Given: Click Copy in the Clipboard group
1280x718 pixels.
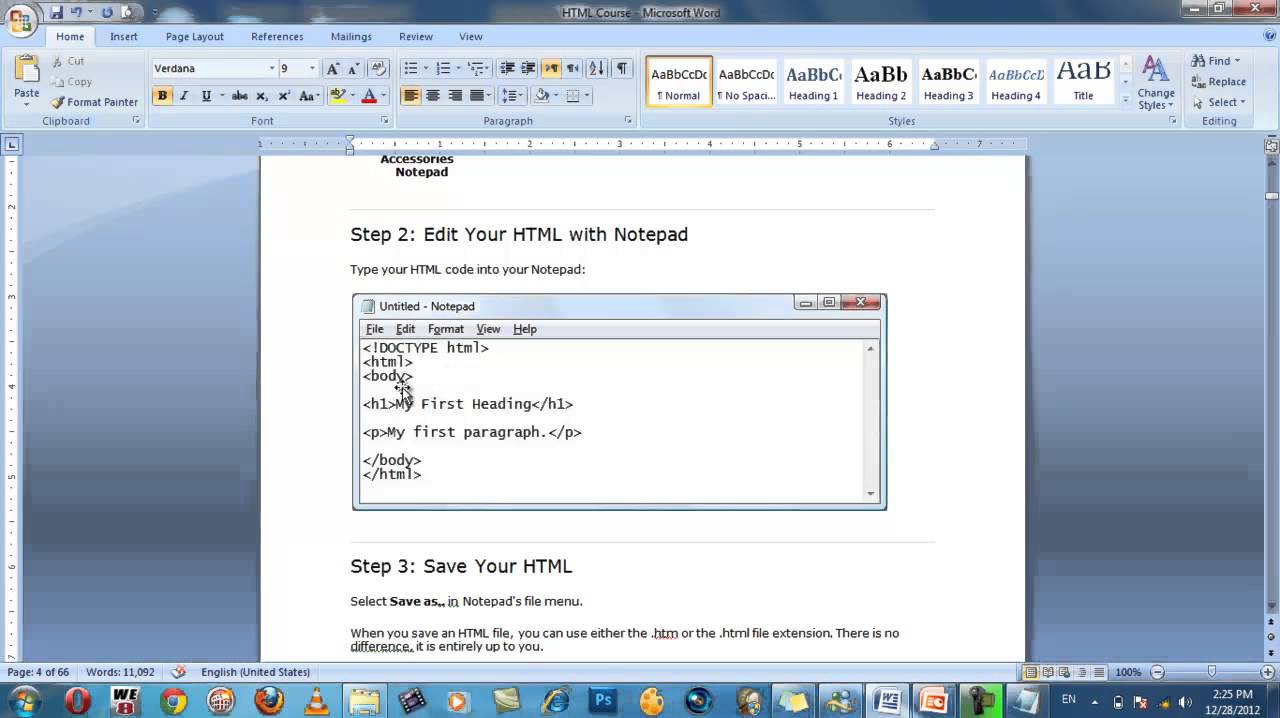Looking at the screenshot, I should point(71,82).
